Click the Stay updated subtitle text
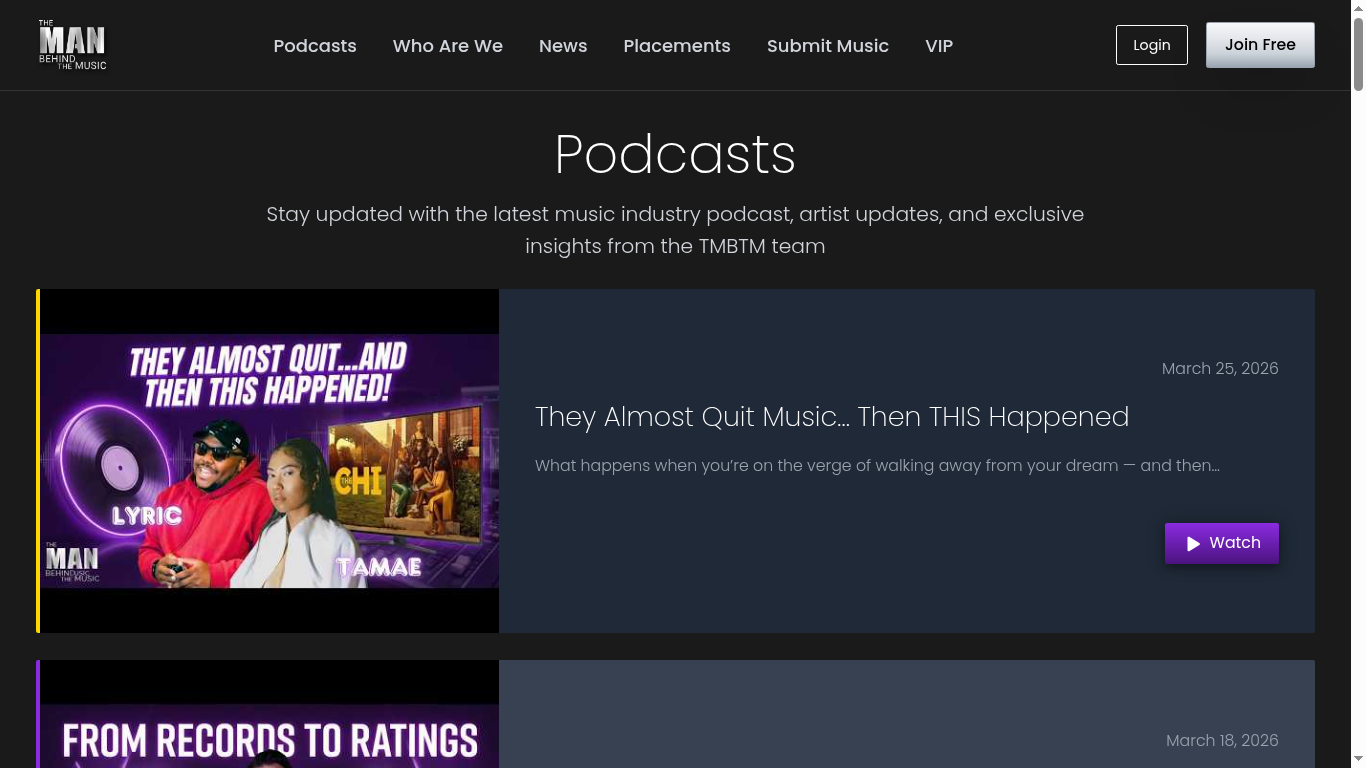The height and width of the screenshot is (768, 1366). coord(675,230)
